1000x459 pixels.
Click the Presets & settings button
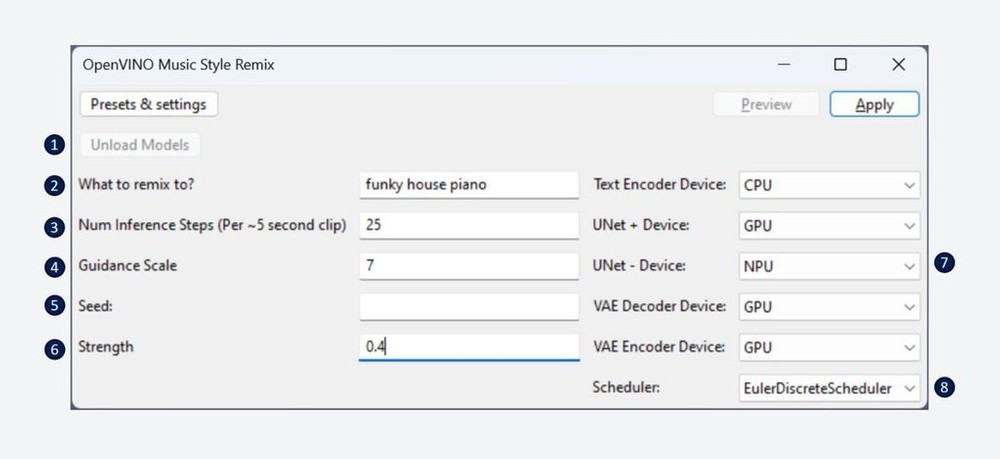[148, 104]
